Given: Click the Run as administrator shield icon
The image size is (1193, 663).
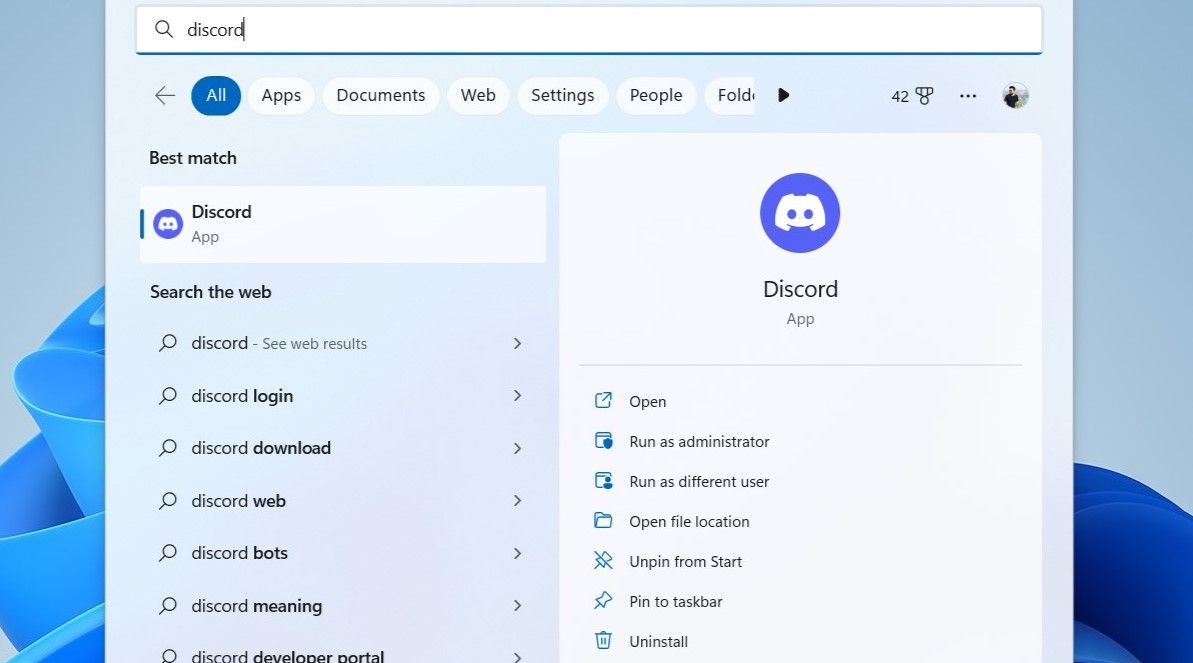Looking at the screenshot, I should click(603, 441).
